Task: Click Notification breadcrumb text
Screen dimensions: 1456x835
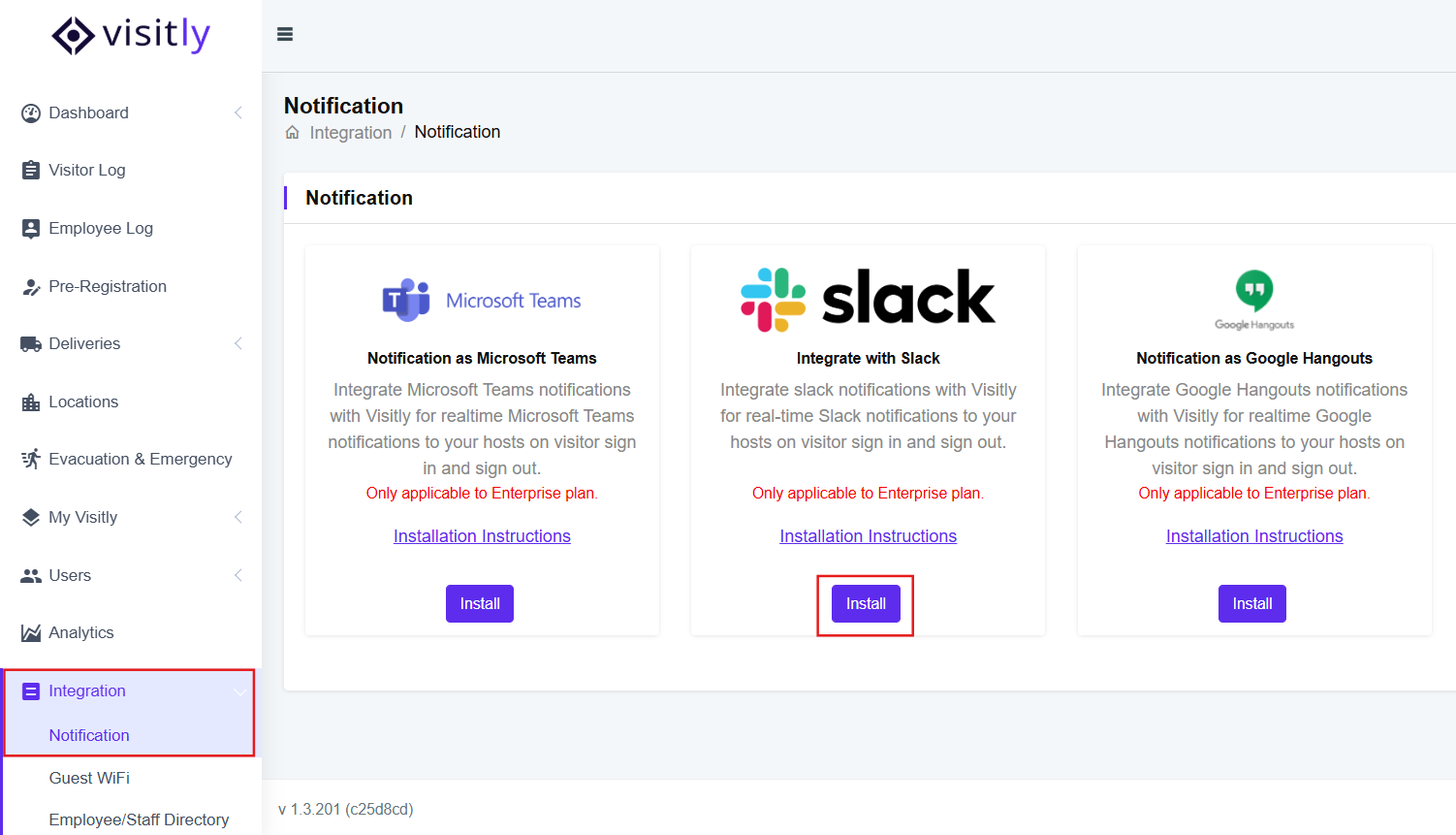Action: [x=458, y=132]
